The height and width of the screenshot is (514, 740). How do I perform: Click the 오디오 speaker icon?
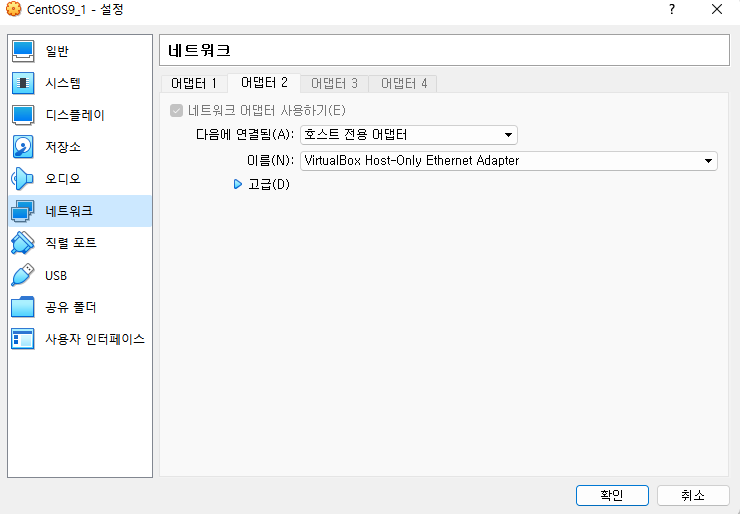pos(23,179)
